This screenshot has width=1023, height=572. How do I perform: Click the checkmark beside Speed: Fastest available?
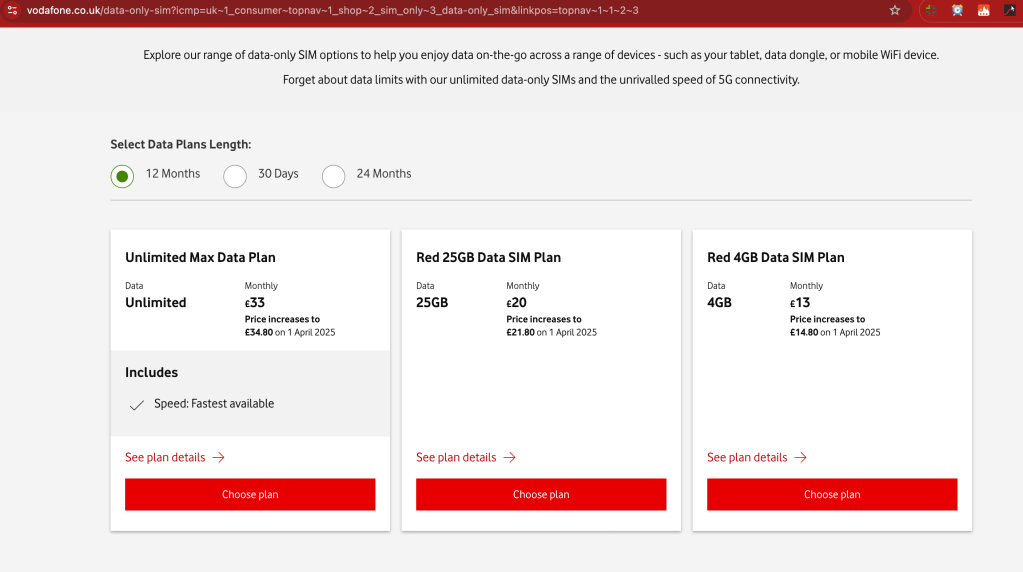point(136,405)
